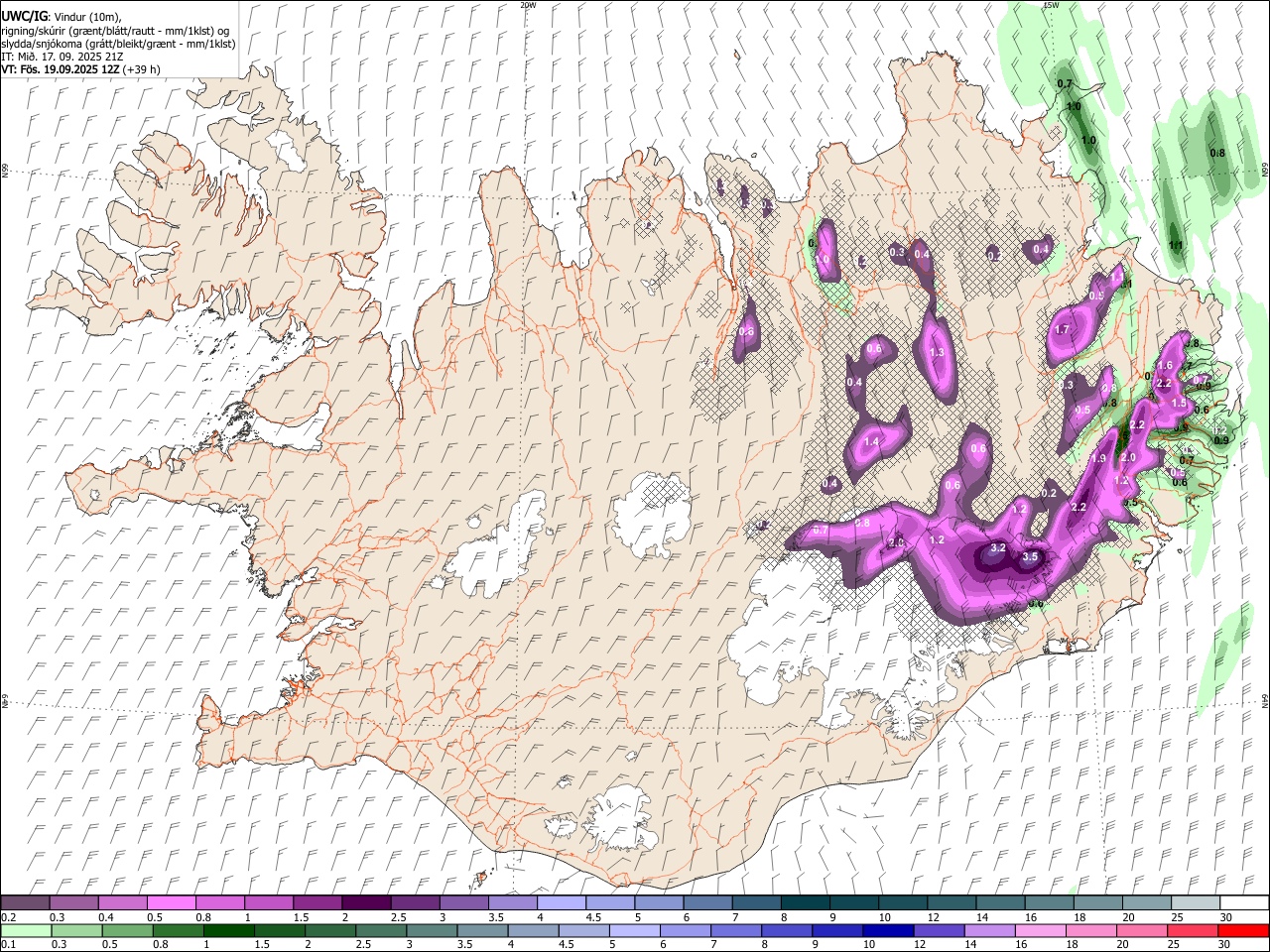The width and height of the screenshot is (1270, 952).
Task: Click the '1.3' value label on the map
Action: click(937, 352)
